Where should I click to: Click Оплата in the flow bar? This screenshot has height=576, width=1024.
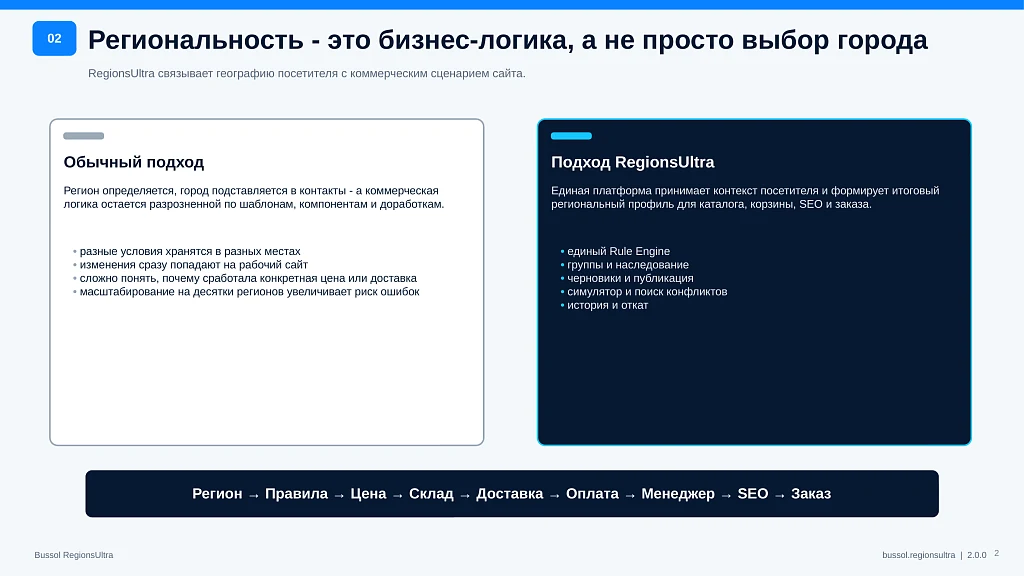592,494
